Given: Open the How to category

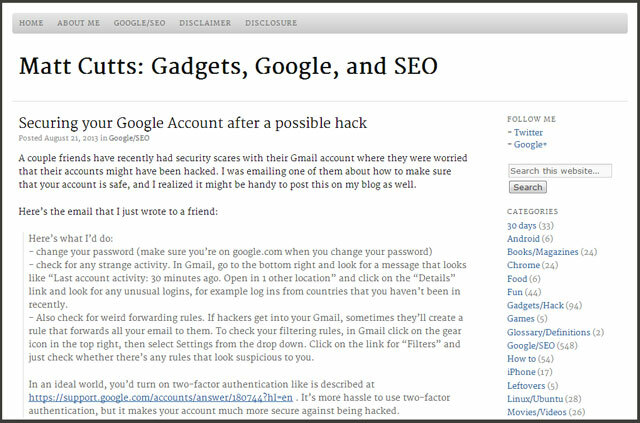Looking at the screenshot, I should pos(521,359).
